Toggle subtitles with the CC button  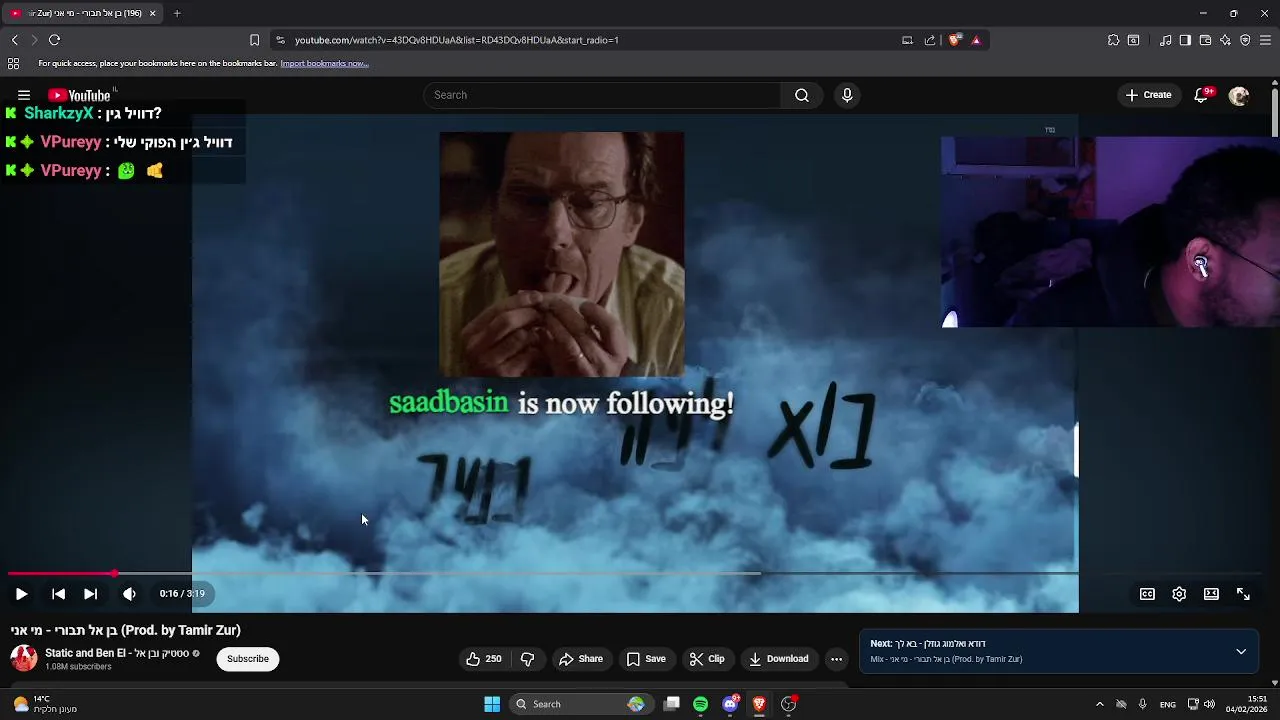(x=1147, y=594)
